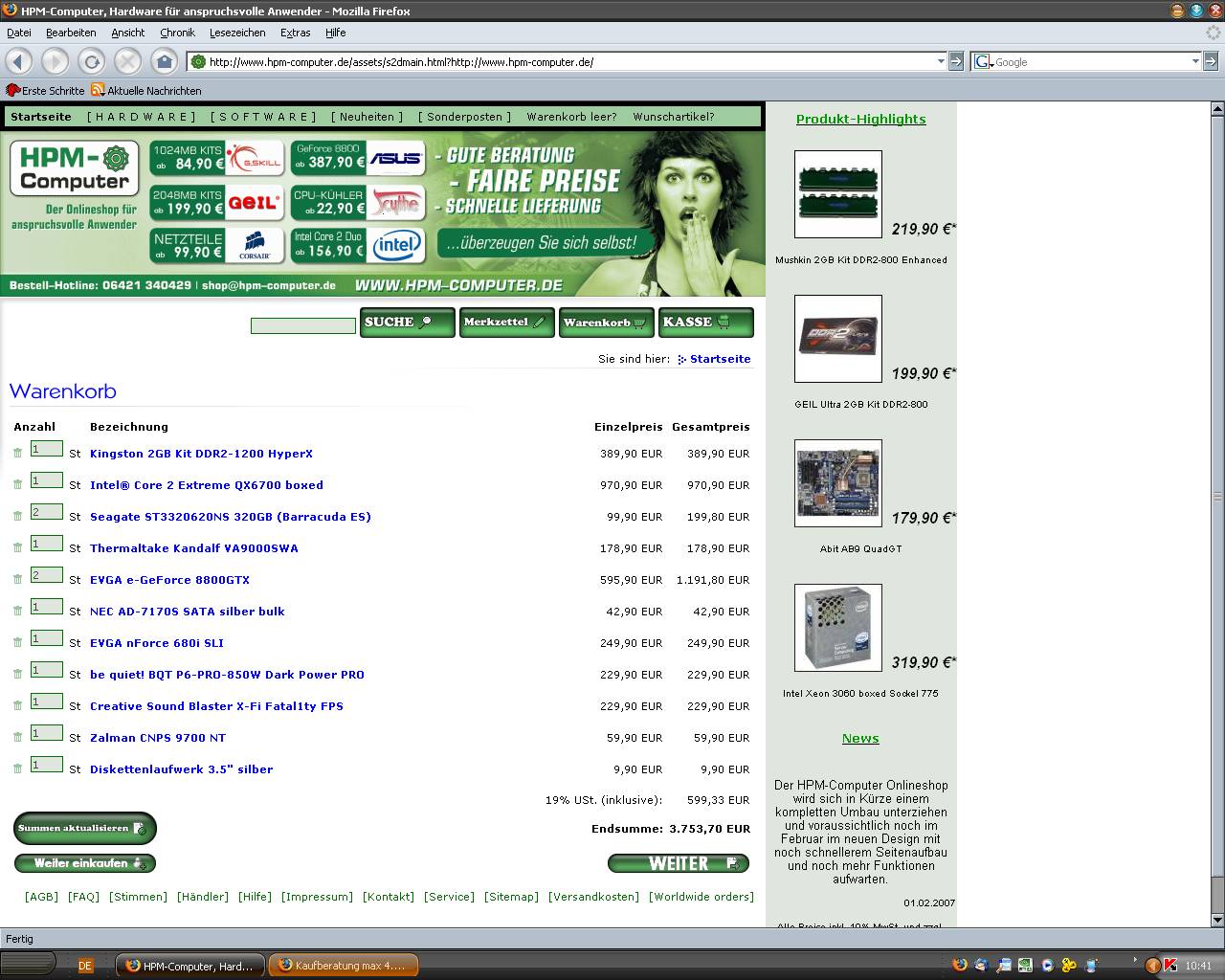Open the HARDWARE navigation link

point(141,117)
